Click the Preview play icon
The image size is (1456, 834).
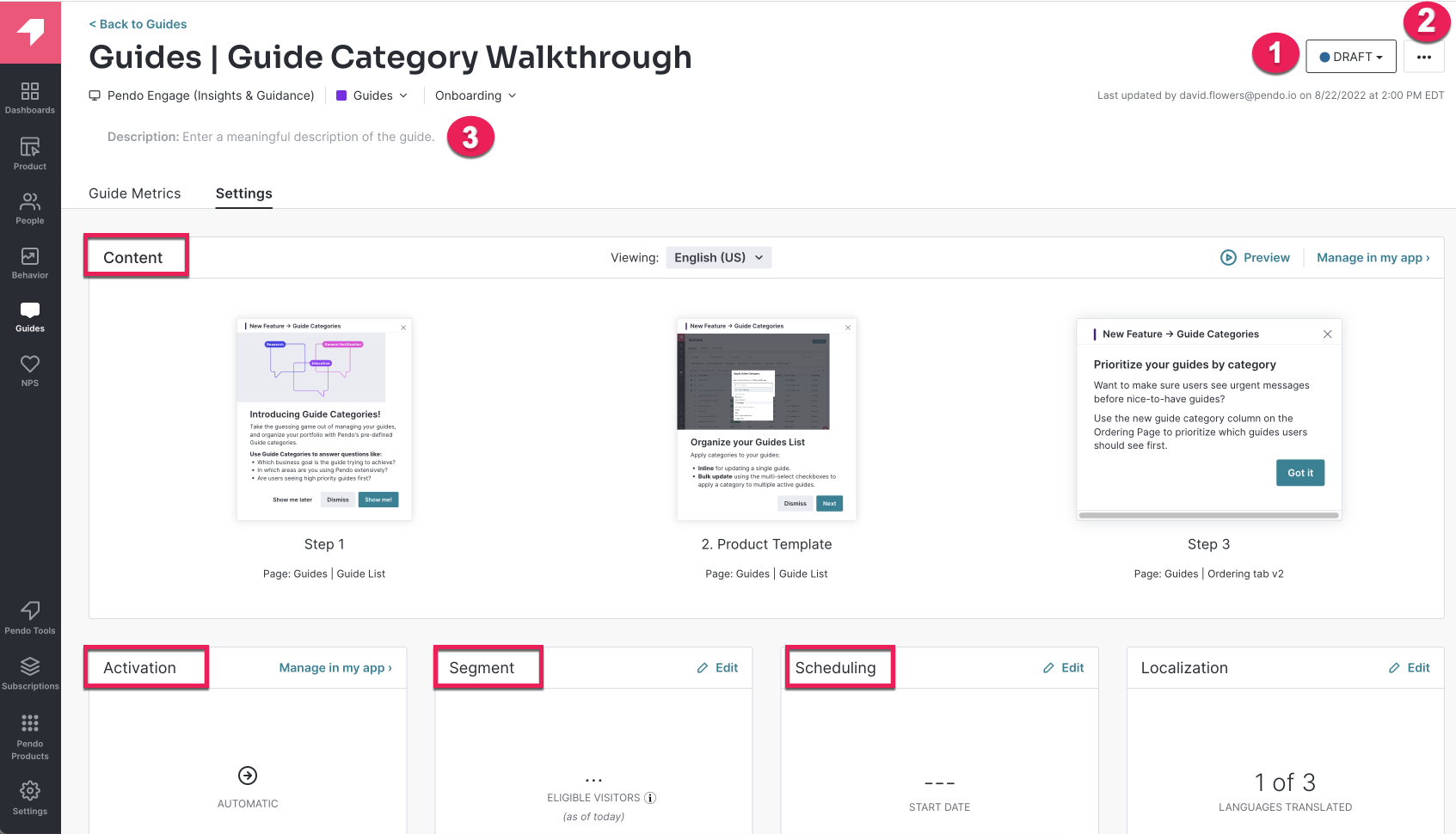(1228, 258)
